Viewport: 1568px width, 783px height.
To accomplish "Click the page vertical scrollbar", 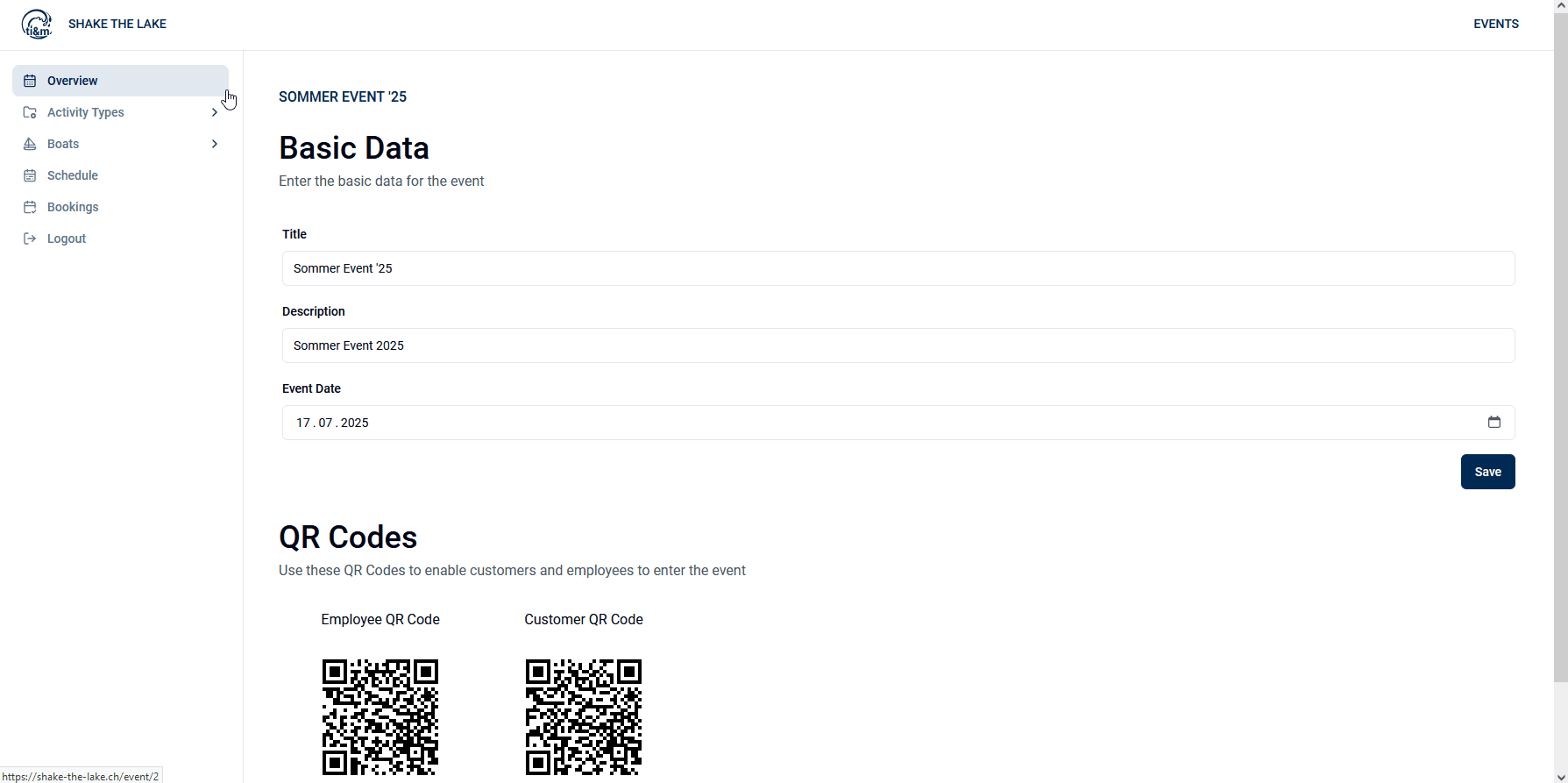I will (1560, 347).
